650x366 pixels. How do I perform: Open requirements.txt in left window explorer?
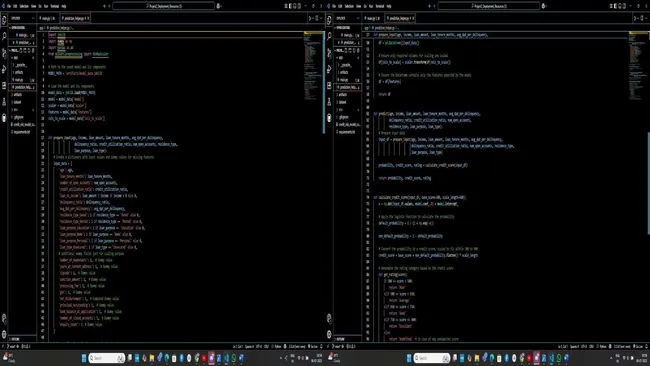tap(21, 132)
